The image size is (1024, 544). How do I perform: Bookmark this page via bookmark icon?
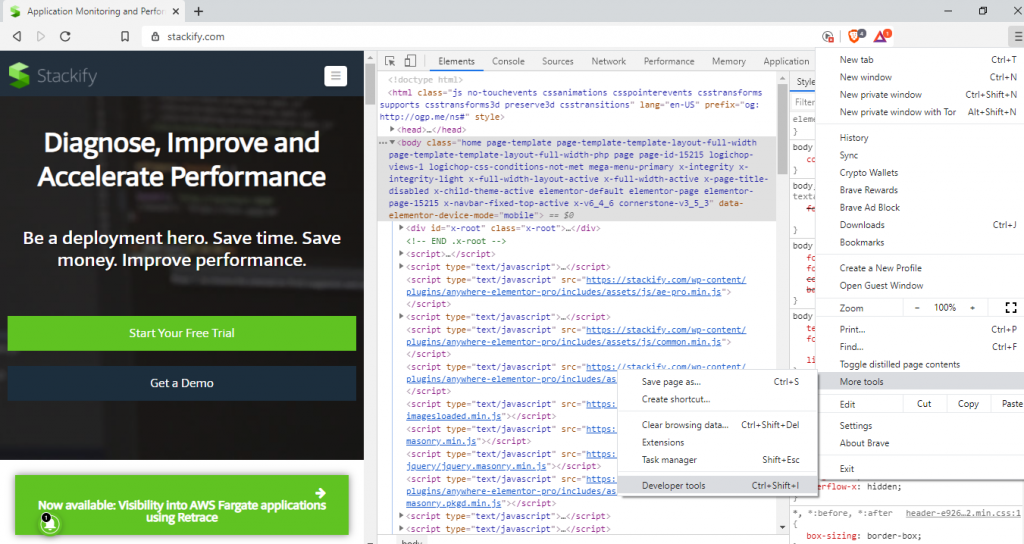click(125, 37)
